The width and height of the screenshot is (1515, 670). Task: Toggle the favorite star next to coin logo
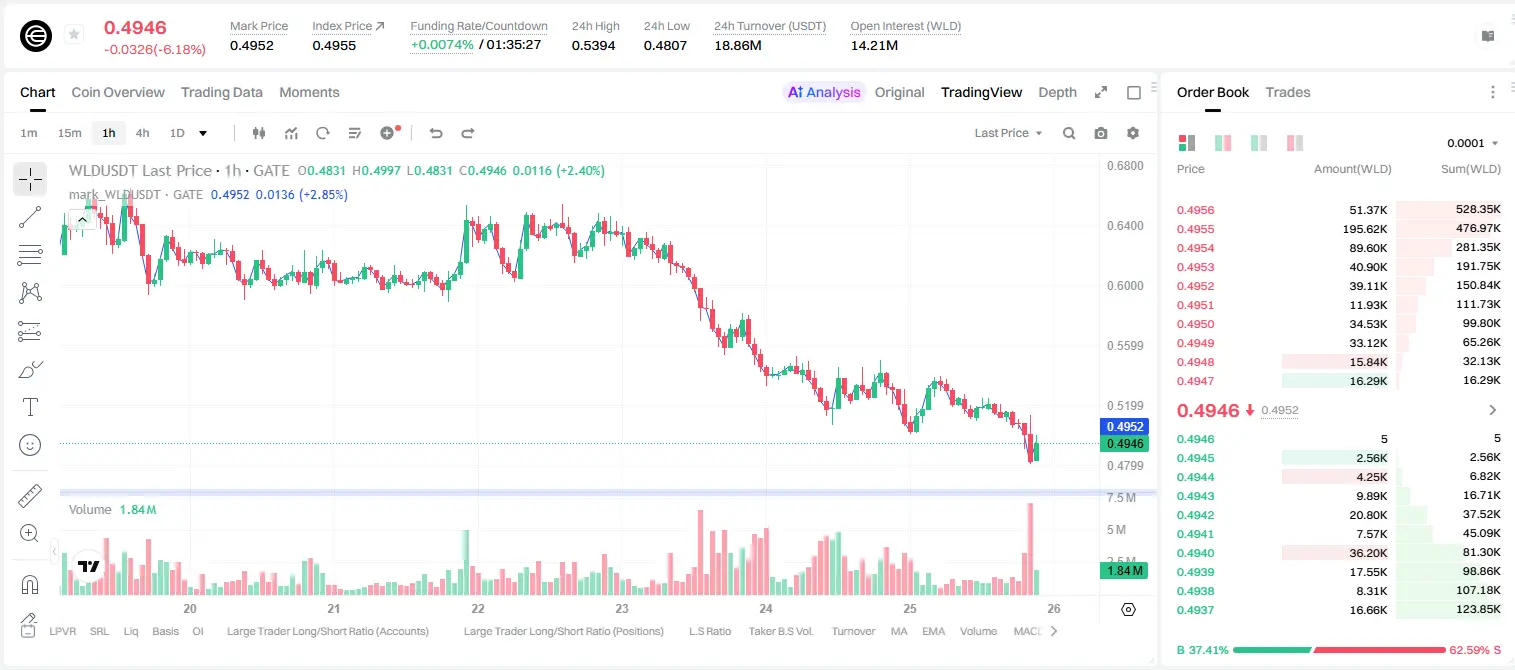pos(74,35)
